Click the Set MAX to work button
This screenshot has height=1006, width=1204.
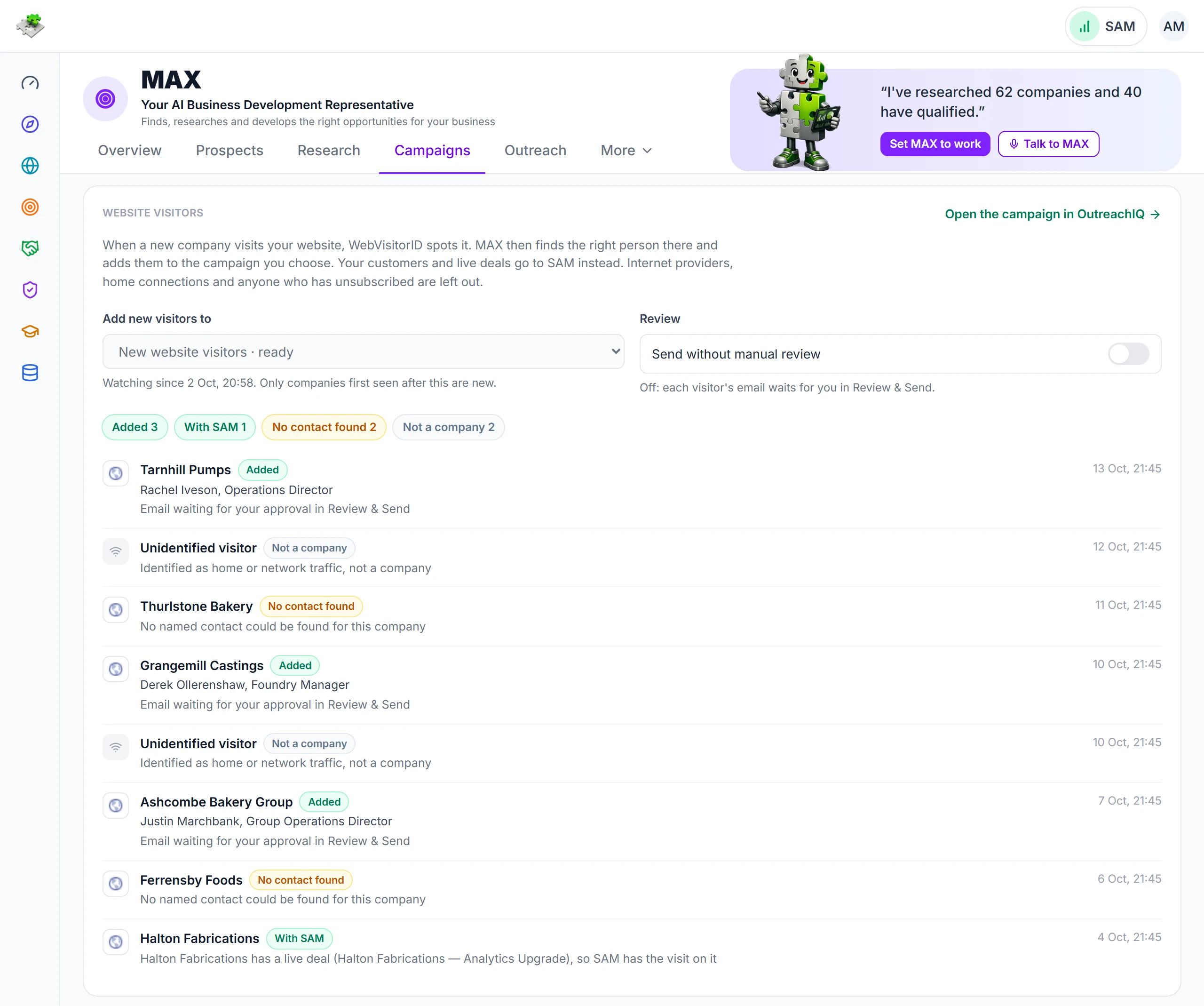click(935, 144)
